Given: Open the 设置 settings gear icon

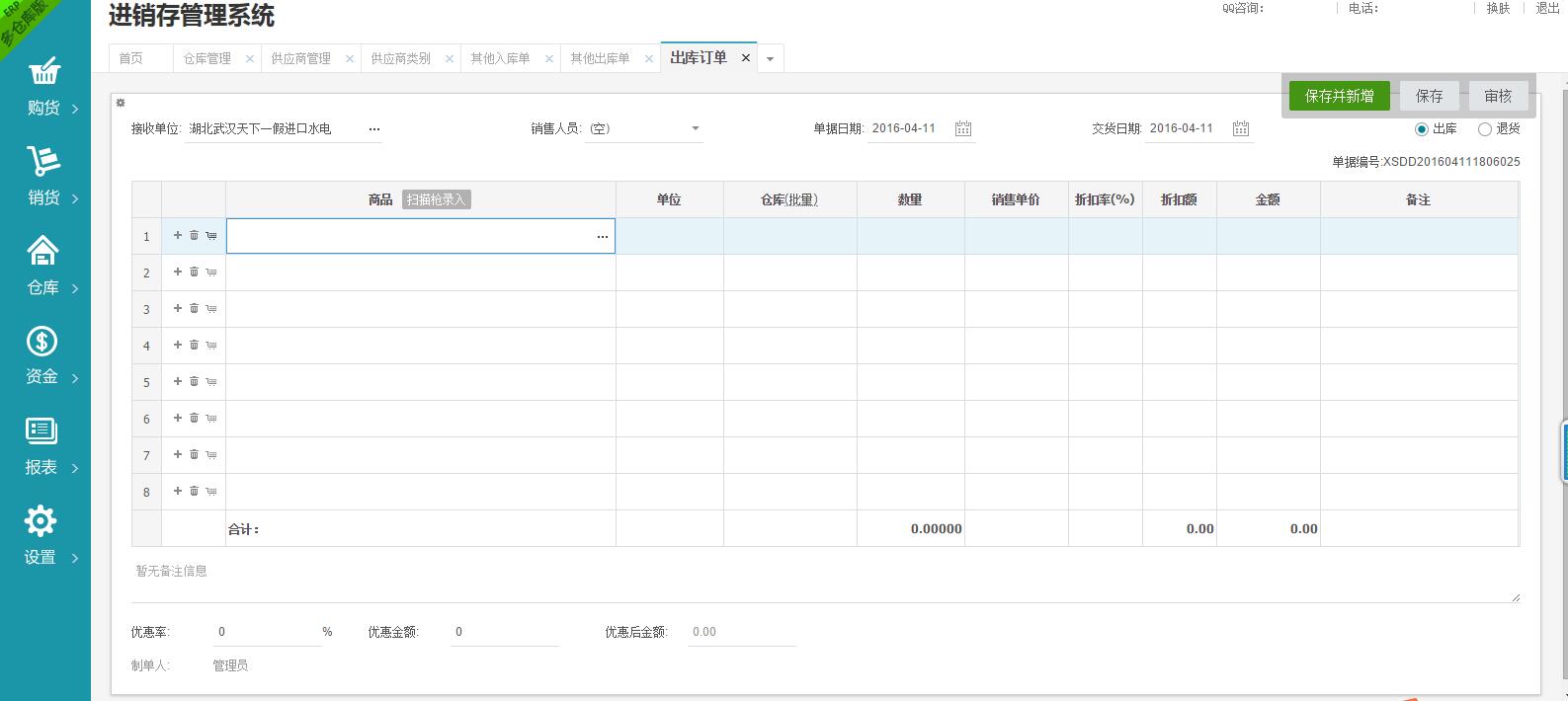Looking at the screenshot, I should pos(41,520).
